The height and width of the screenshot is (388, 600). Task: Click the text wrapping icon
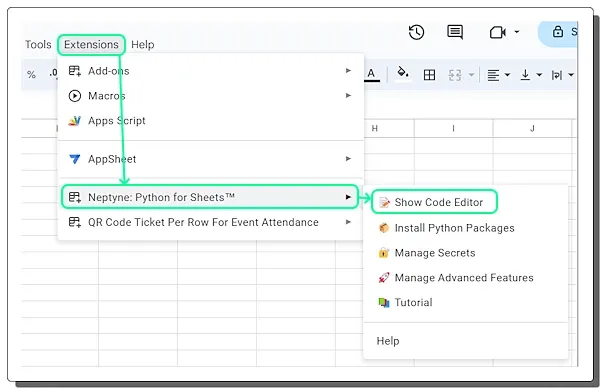pyautogui.click(x=557, y=75)
